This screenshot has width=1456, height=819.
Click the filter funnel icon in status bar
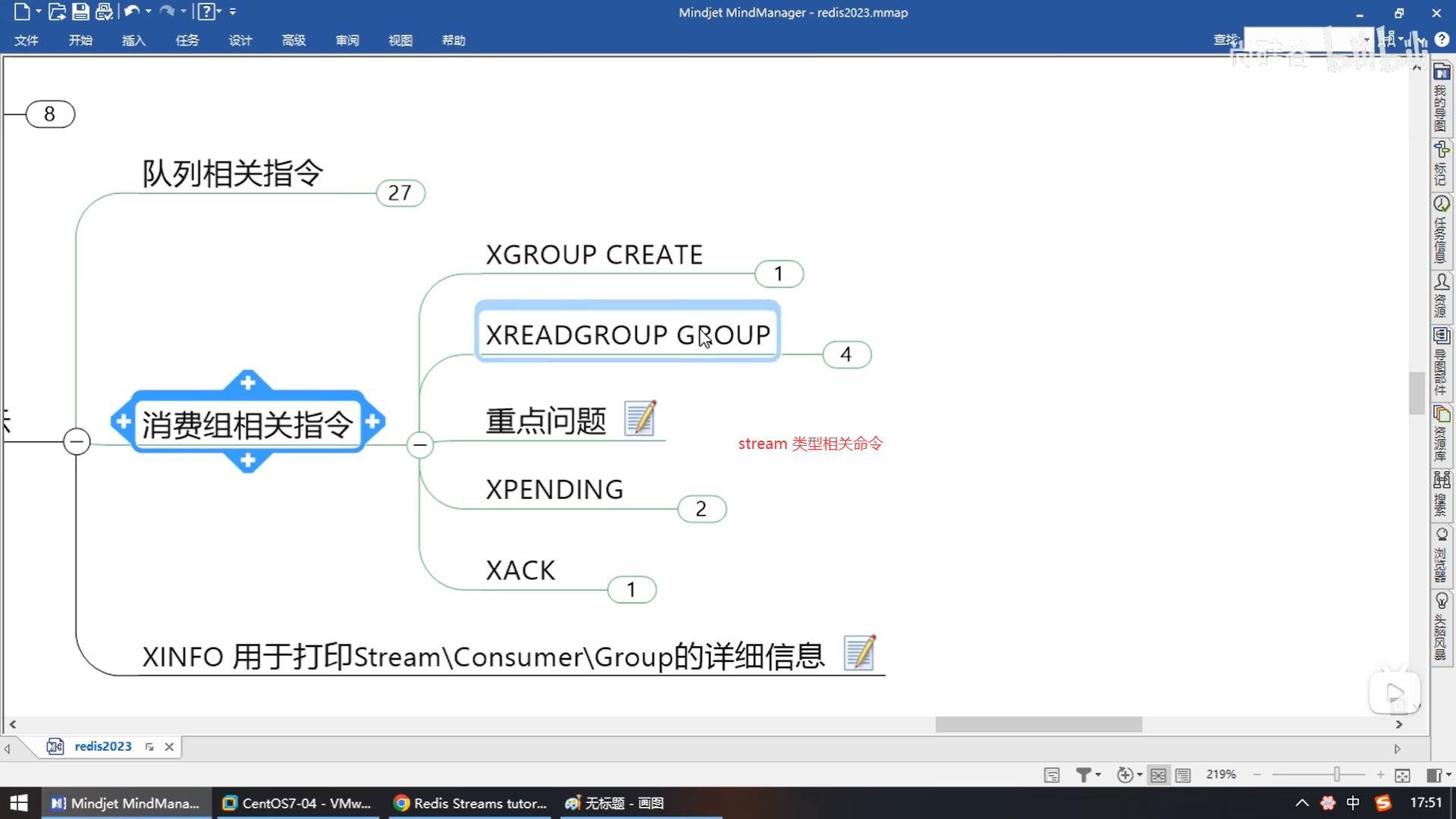(x=1084, y=774)
